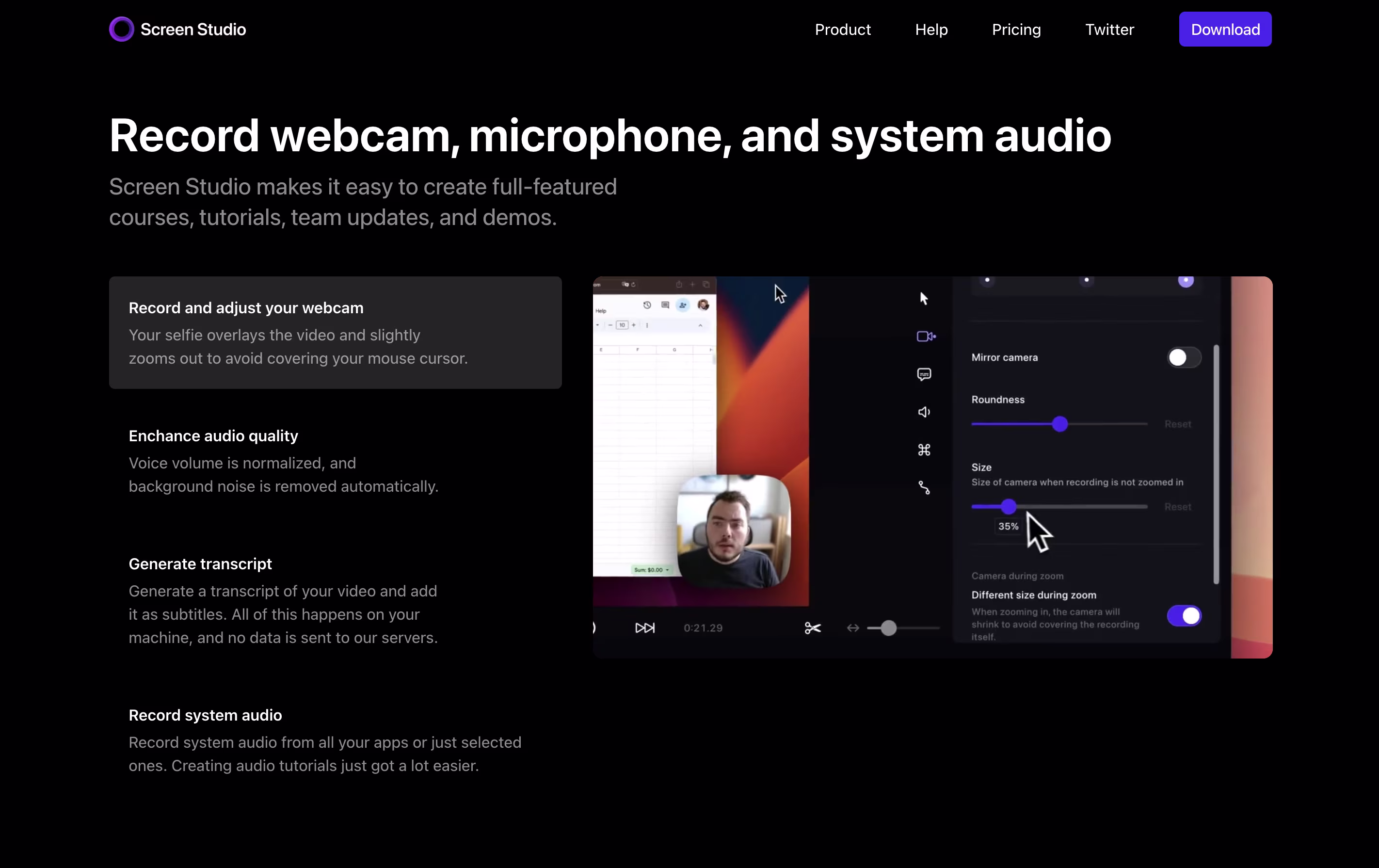Click the browser new tab plus icon
The image size is (1379, 868).
coord(692,284)
